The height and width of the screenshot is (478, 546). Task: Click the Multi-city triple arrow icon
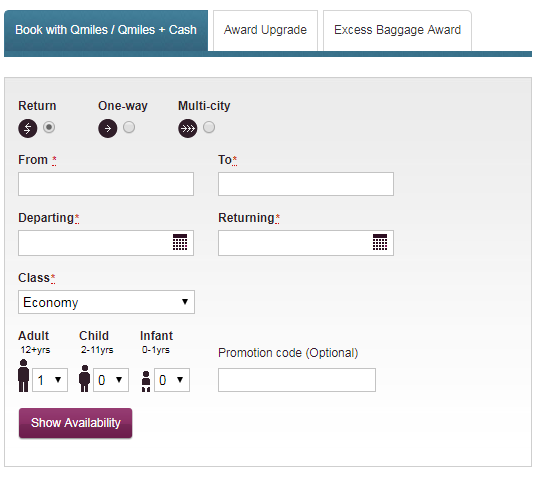point(188,128)
